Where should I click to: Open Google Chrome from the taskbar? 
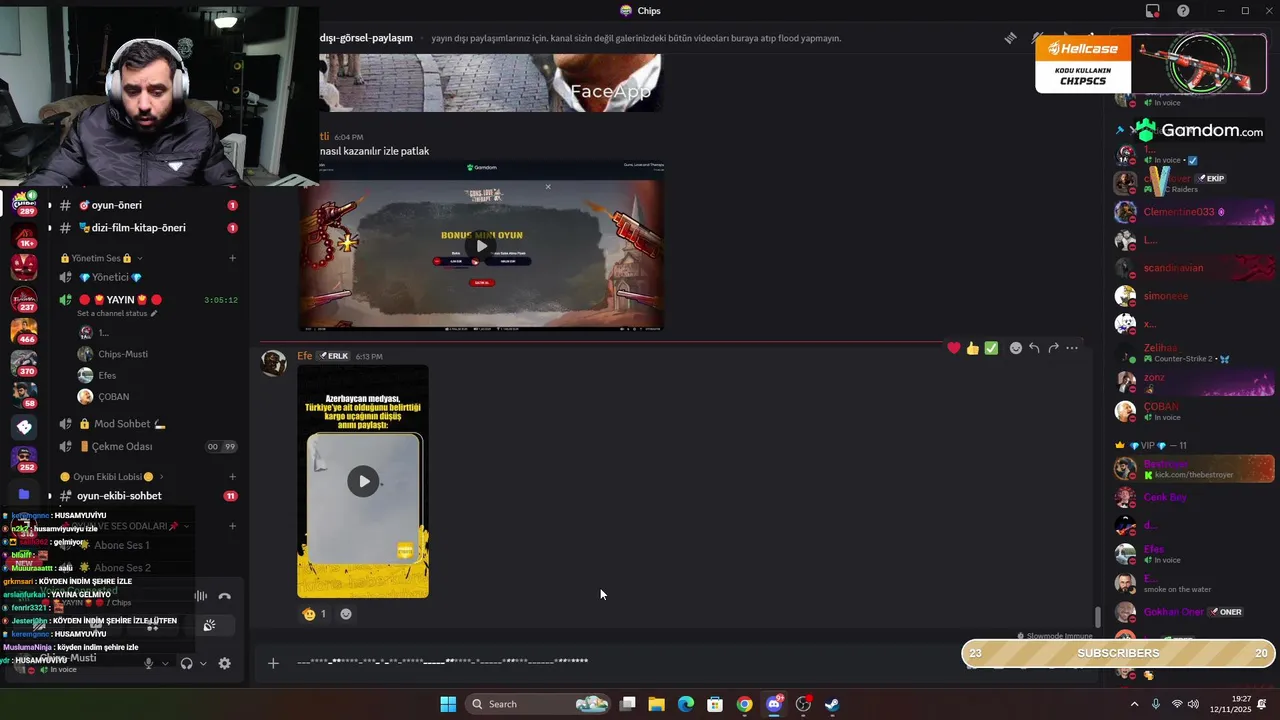point(744,704)
